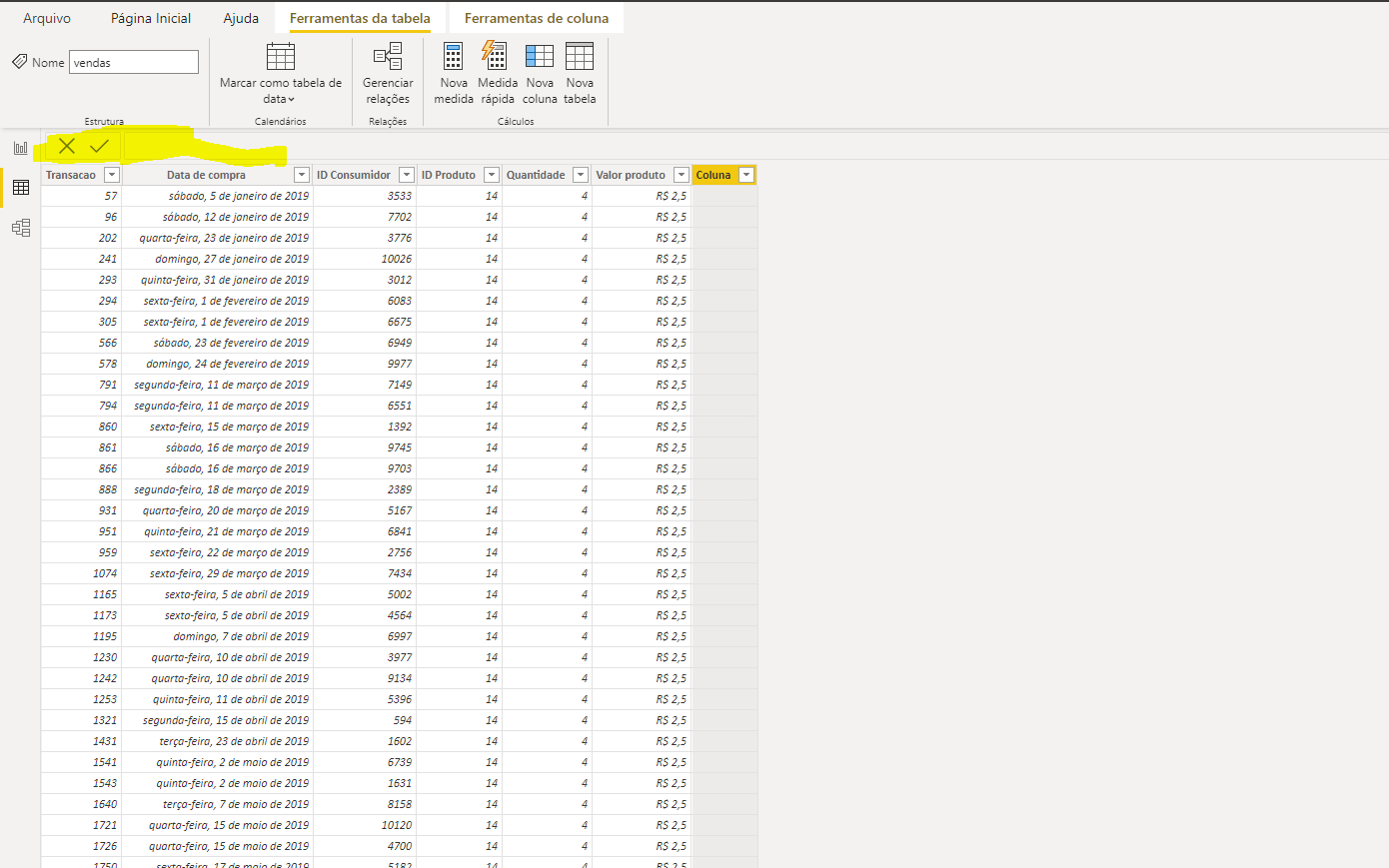Click the Nova coluna icon
Screen dimensions: 1389x868
pos(540,56)
